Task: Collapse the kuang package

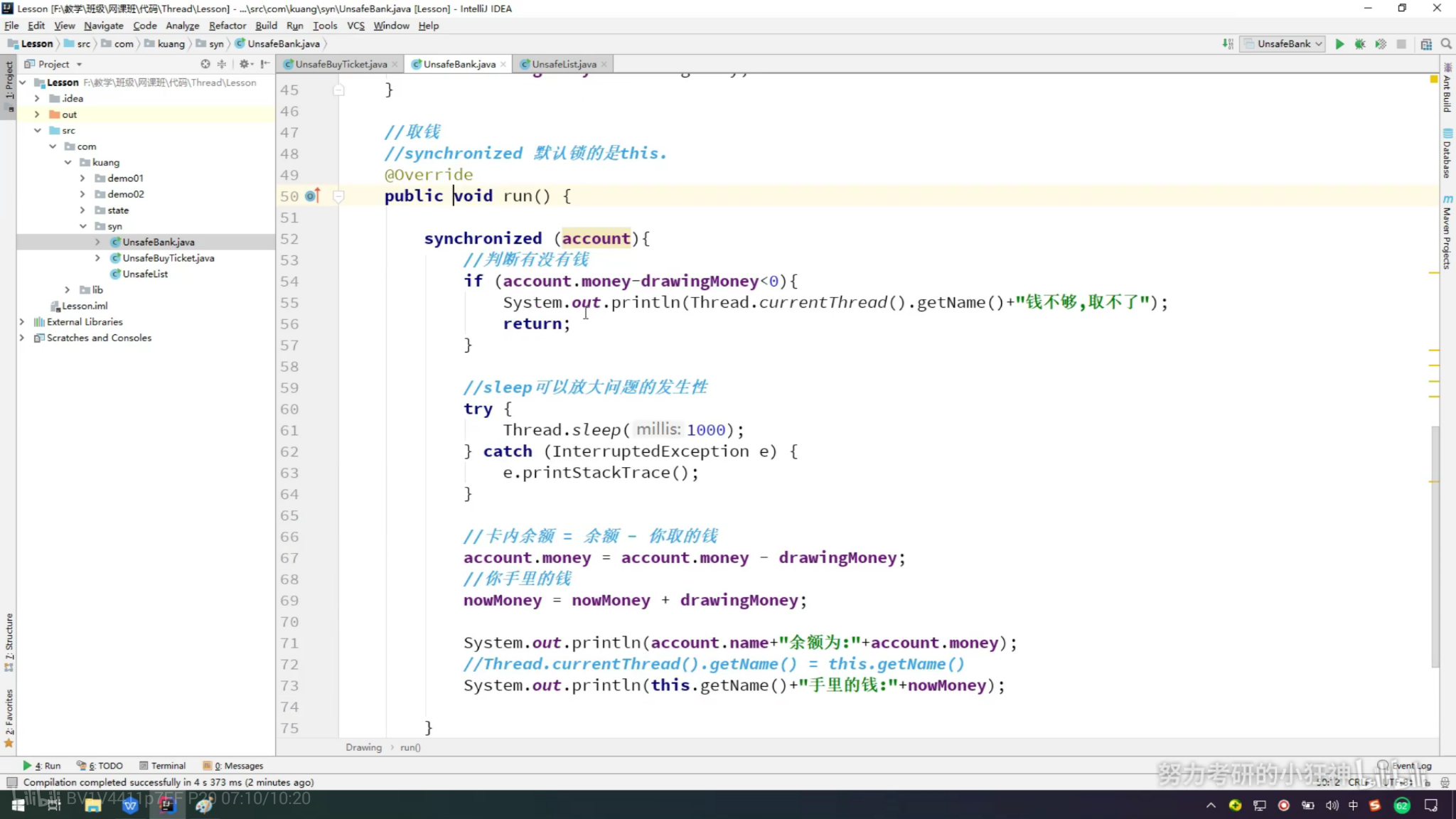Action: 68,162
